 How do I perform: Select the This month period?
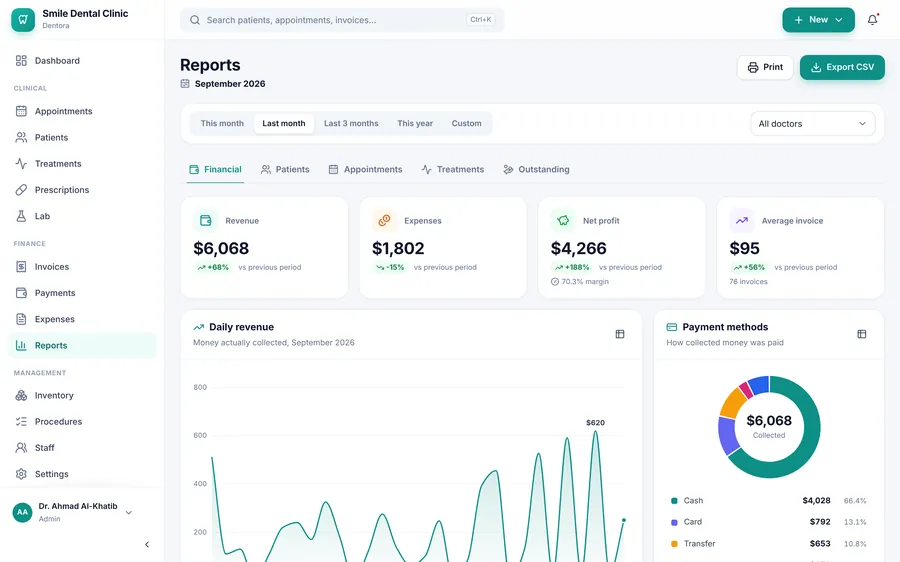pos(222,123)
